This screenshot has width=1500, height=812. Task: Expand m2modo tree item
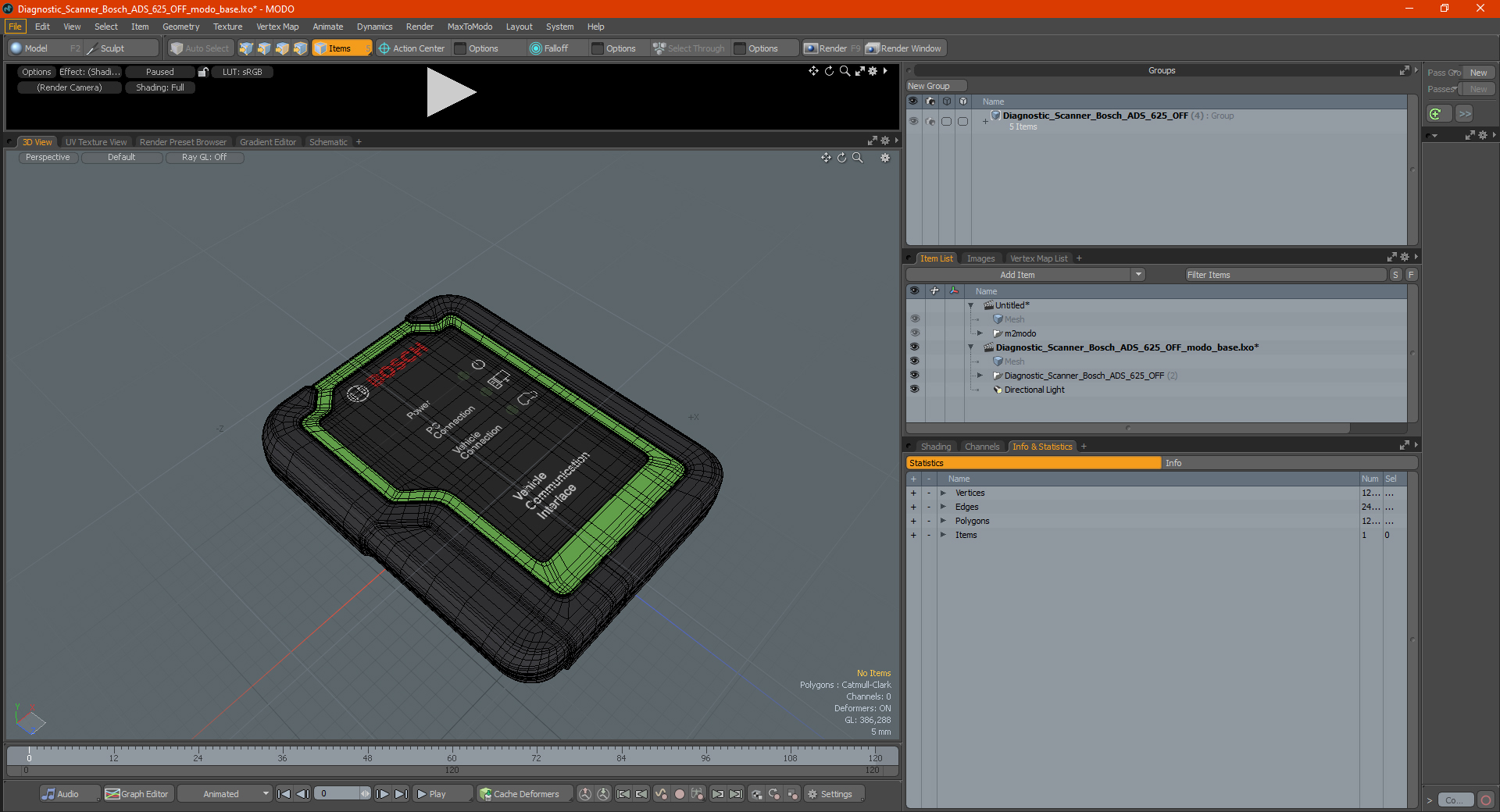tap(980, 333)
